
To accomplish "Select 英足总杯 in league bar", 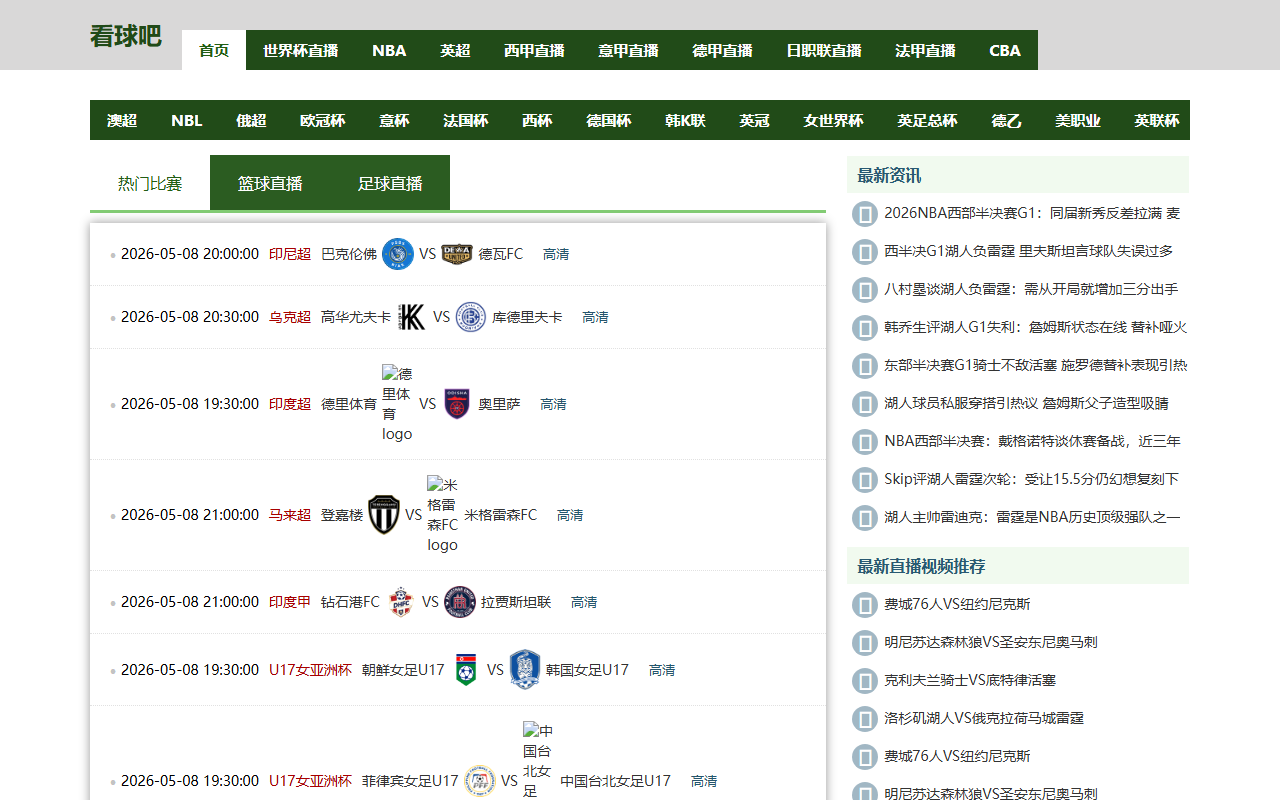I will click(x=927, y=120).
